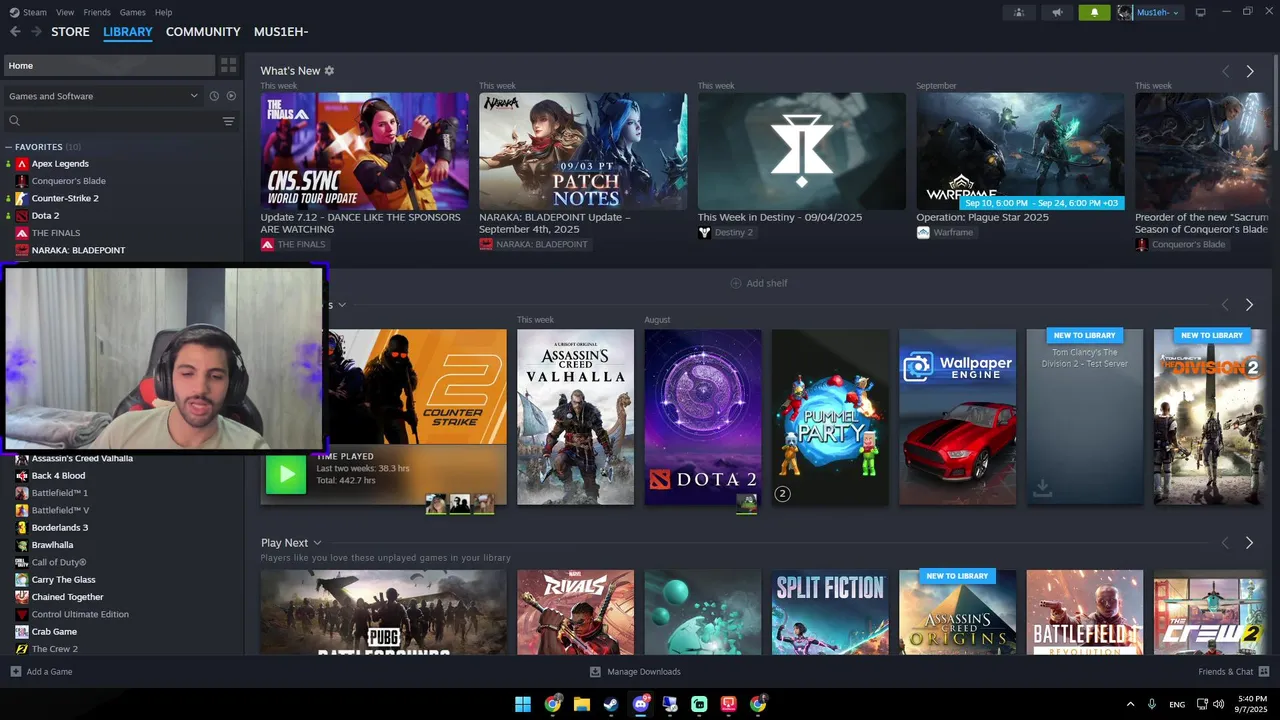Open the announcements megaphone icon
This screenshot has height=720, width=1280.
click(1057, 12)
